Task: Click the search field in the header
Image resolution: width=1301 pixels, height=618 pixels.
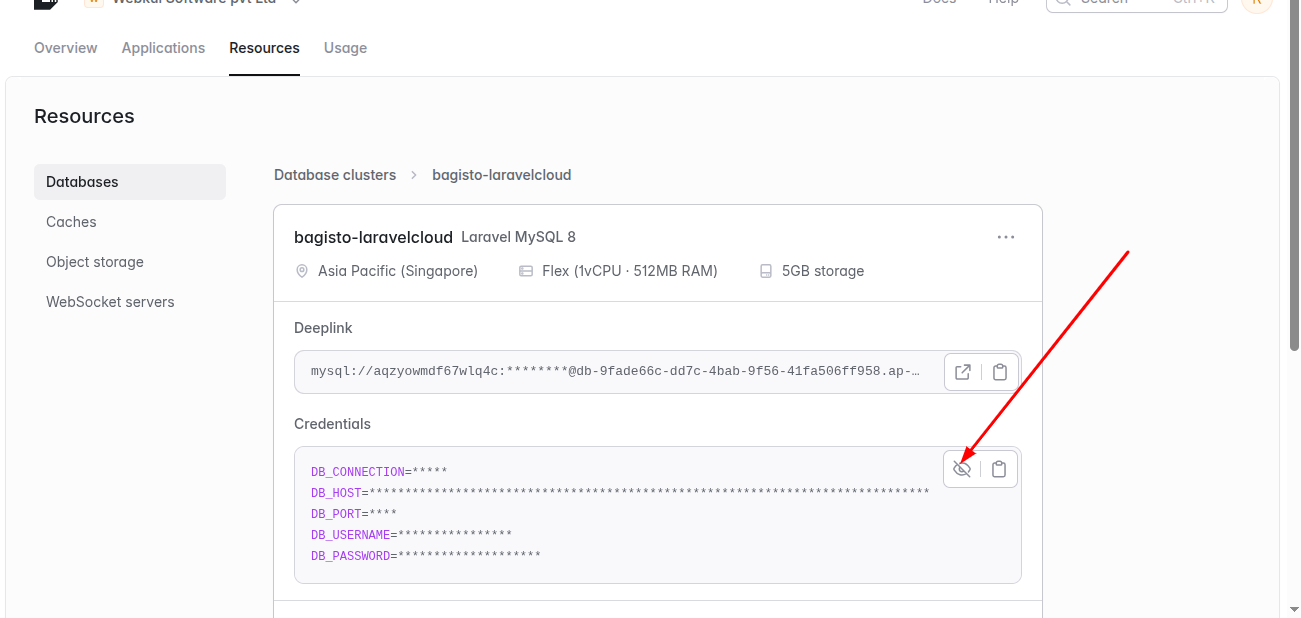Action: pos(1137,3)
